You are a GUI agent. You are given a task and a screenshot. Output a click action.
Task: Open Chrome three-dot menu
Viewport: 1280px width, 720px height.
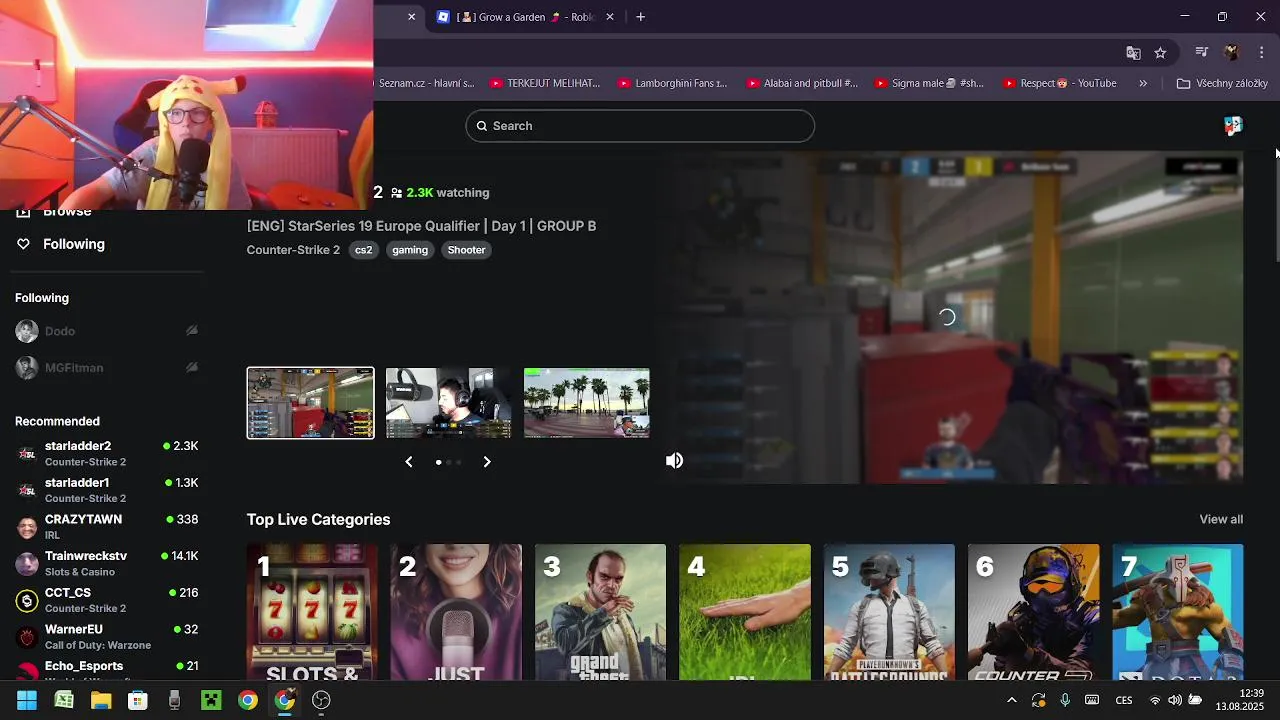click(x=1261, y=53)
